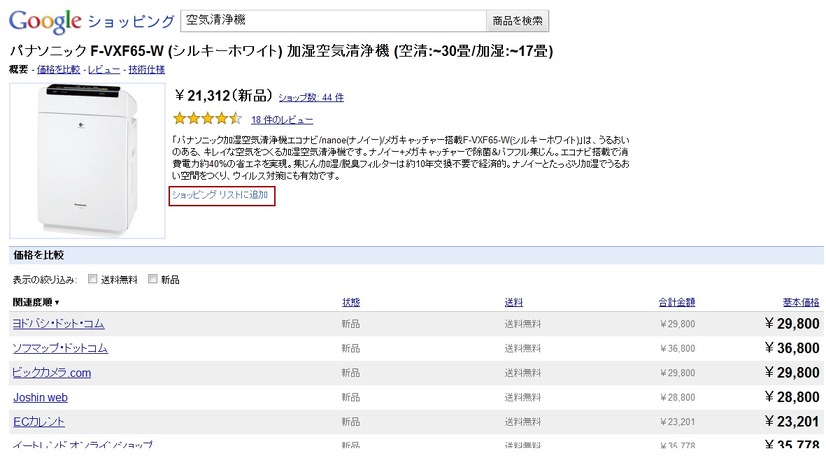826x458 pixels.
Task: Open the ソフマップ・ドットコム shop link
Action: point(60,348)
